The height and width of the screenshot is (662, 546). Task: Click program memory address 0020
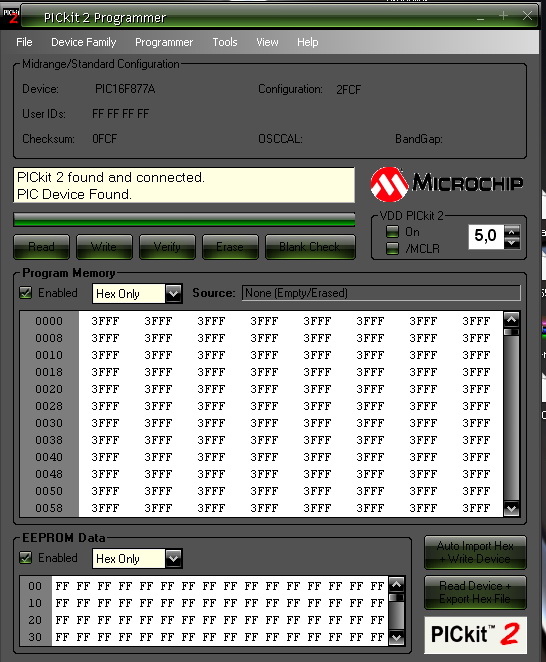pyautogui.click(x=49, y=389)
